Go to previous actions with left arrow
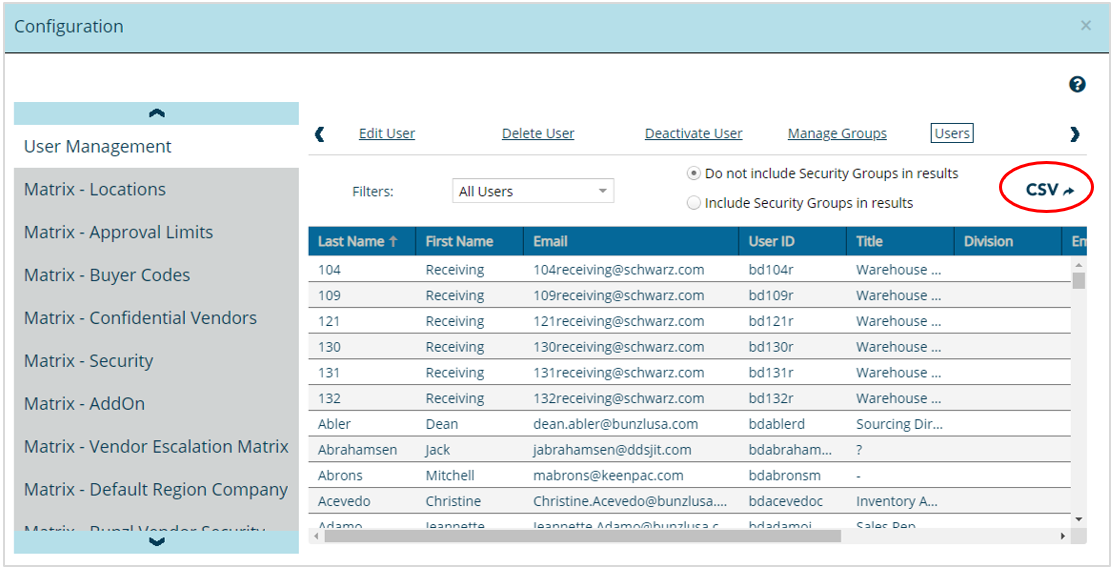1116x572 pixels. pos(320,134)
